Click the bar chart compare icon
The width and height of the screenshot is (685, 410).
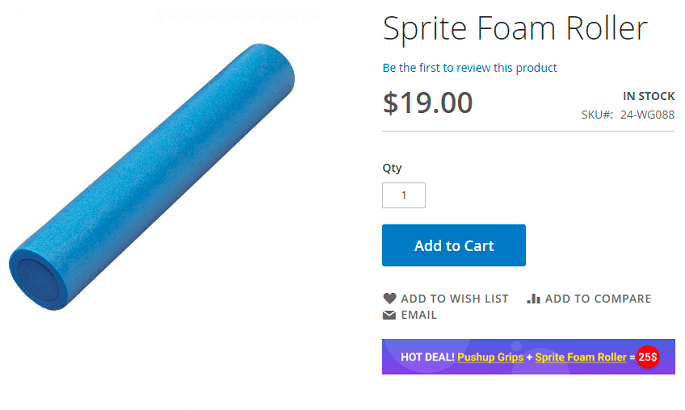pos(533,298)
